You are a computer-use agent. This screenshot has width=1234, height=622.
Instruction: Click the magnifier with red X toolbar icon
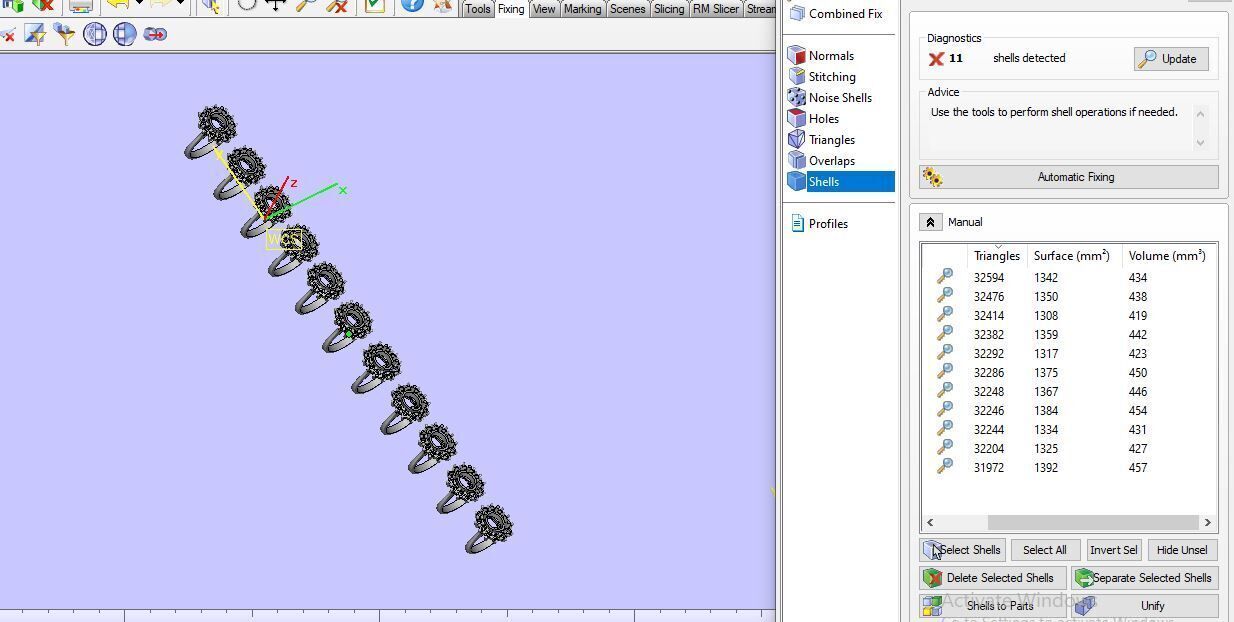[x=338, y=5]
